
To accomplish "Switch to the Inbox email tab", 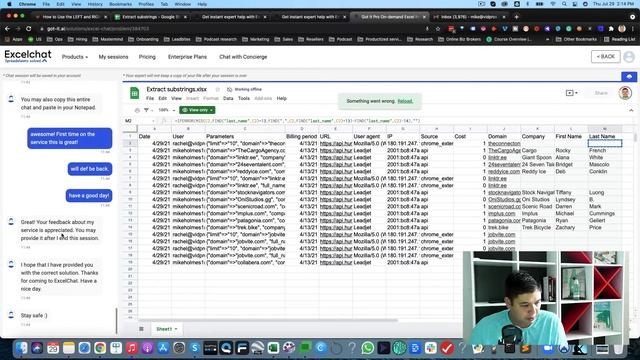I will click(469, 17).
